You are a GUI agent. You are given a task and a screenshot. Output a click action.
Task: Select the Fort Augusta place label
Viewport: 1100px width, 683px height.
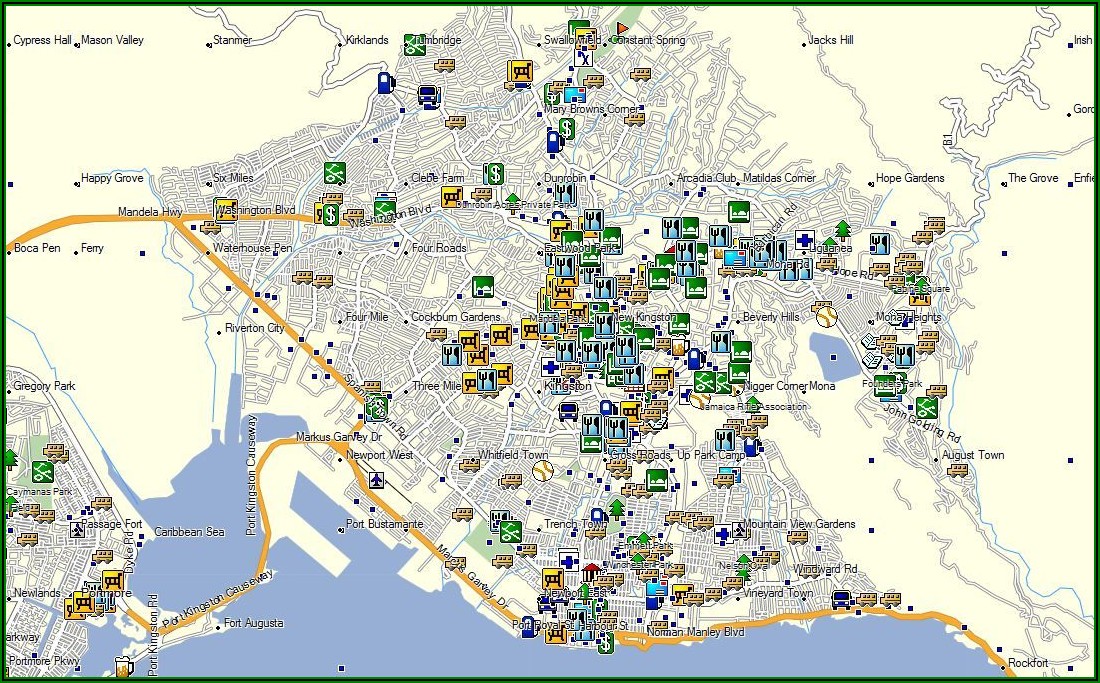coord(253,623)
